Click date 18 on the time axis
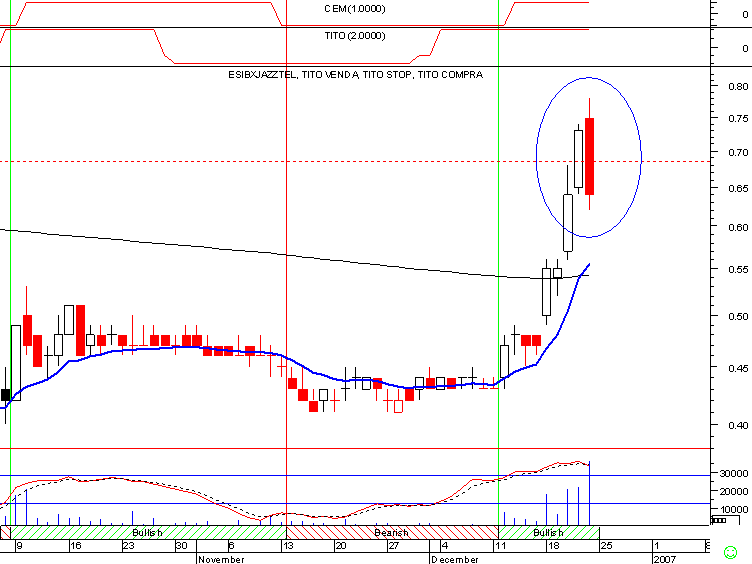The height and width of the screenshot is (564, 752). tap(553, 545)
